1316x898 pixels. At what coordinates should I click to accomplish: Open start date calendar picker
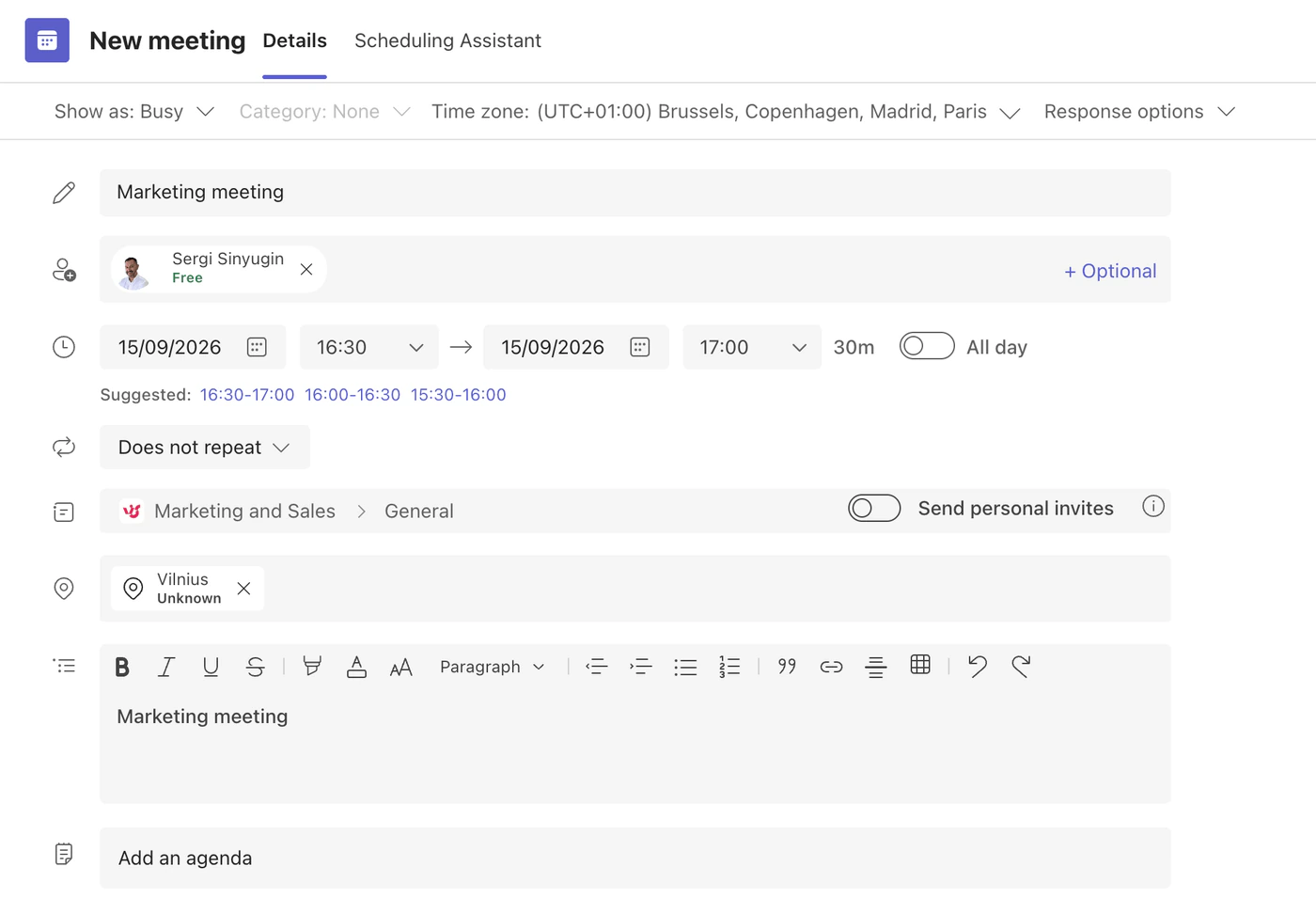[x=257, y=347]
